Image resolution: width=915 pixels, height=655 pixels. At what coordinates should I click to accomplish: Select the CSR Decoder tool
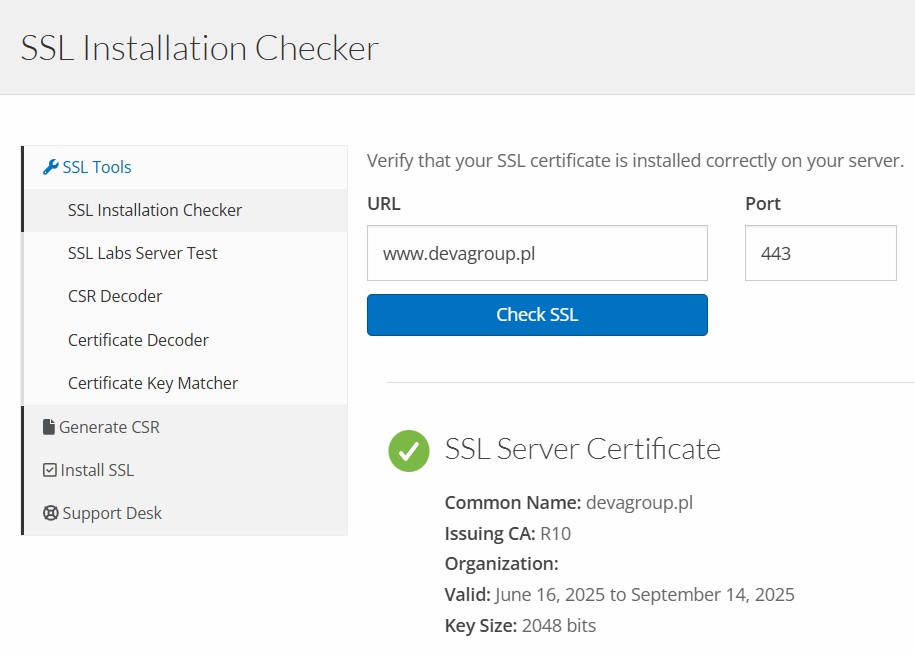[x=113, y=296]
